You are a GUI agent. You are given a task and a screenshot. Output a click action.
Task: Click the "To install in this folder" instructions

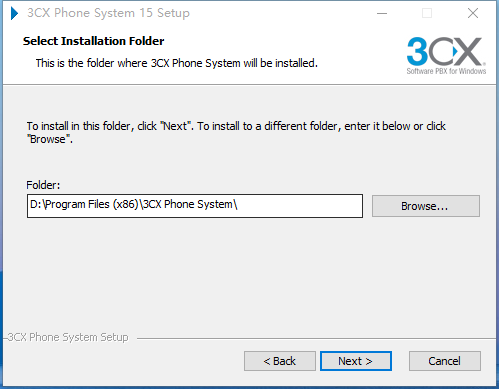tap(236, 132)
